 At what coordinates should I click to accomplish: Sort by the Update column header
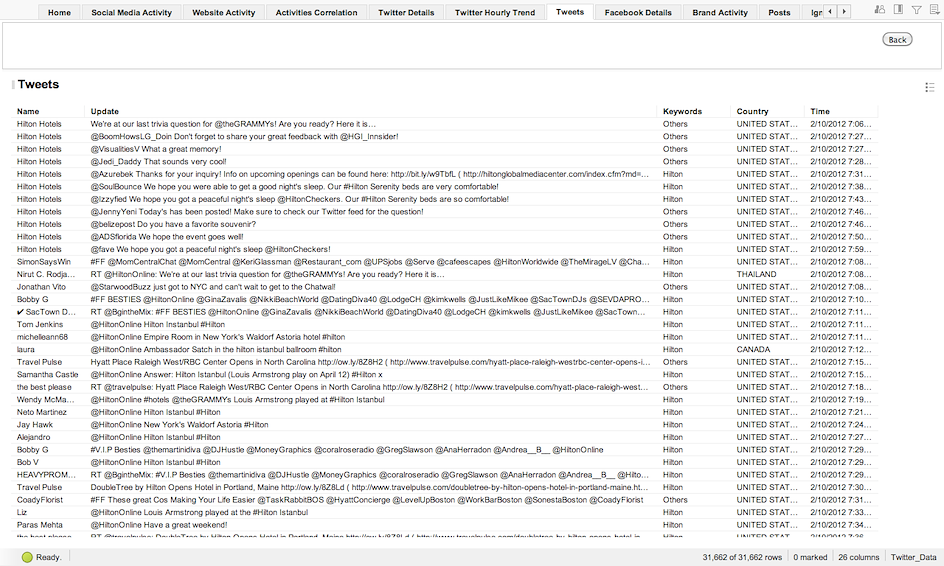[x=105, y=111]
